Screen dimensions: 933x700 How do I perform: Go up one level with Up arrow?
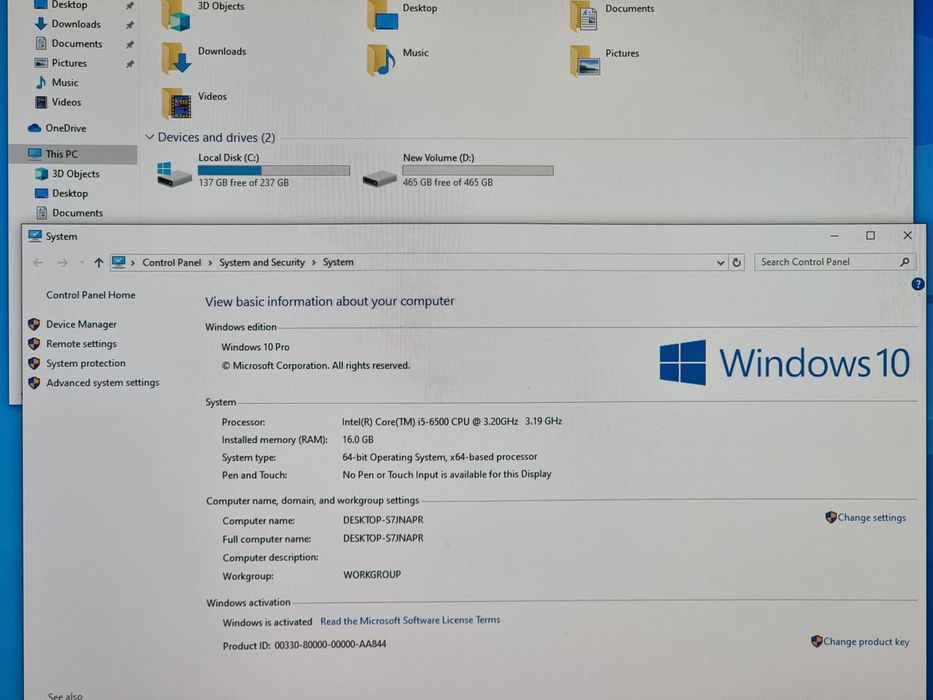[x=99, y=262]
